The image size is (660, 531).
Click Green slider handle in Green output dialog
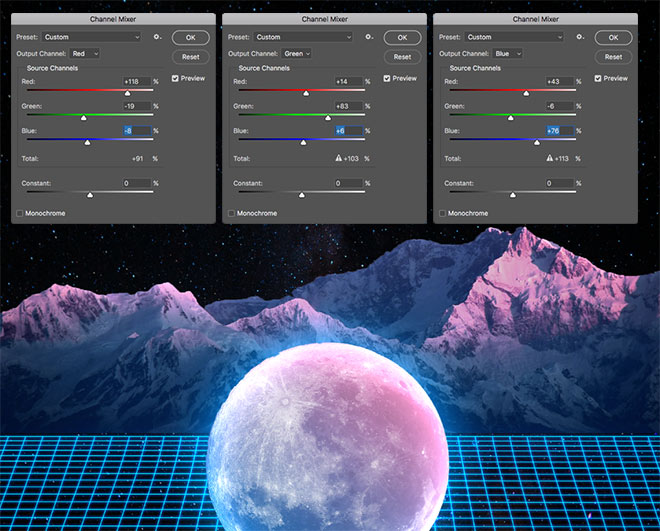point(328,118)
